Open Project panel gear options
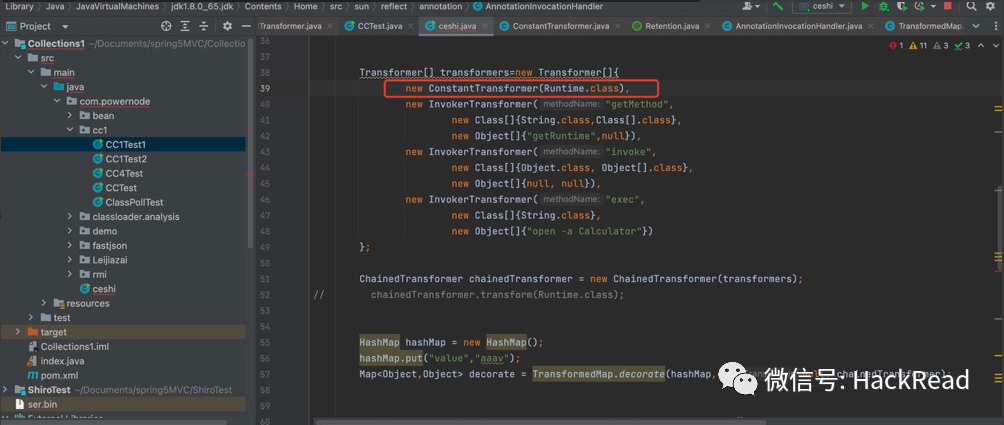The image size is (1004, 425). tap(227, 26)
